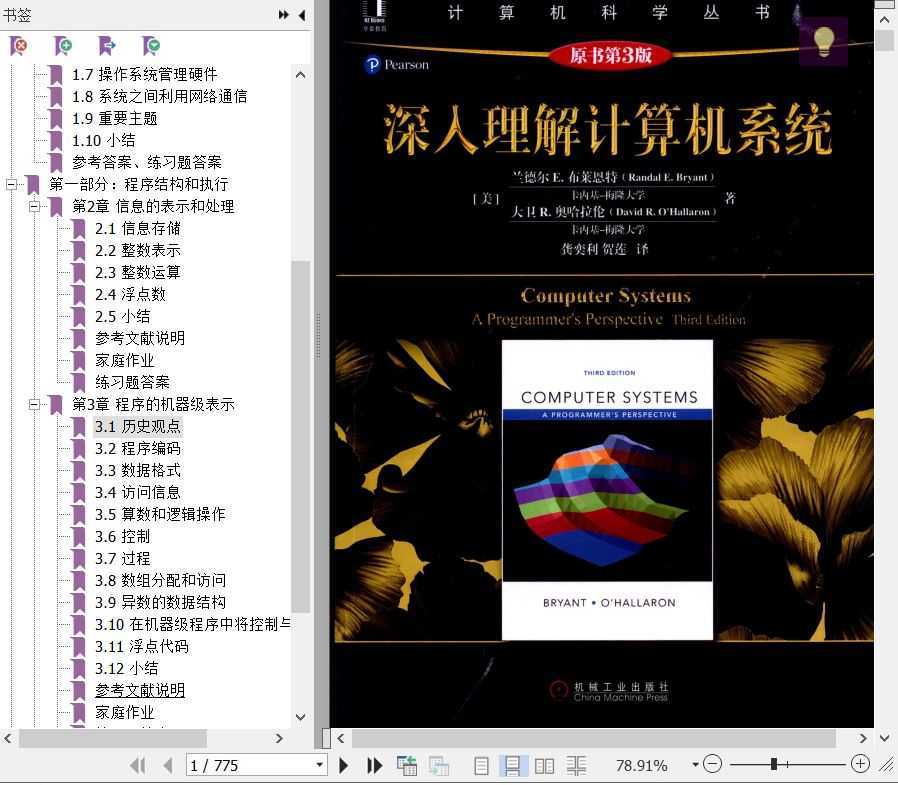Select the 3.7 过程 bookmark

123,558
